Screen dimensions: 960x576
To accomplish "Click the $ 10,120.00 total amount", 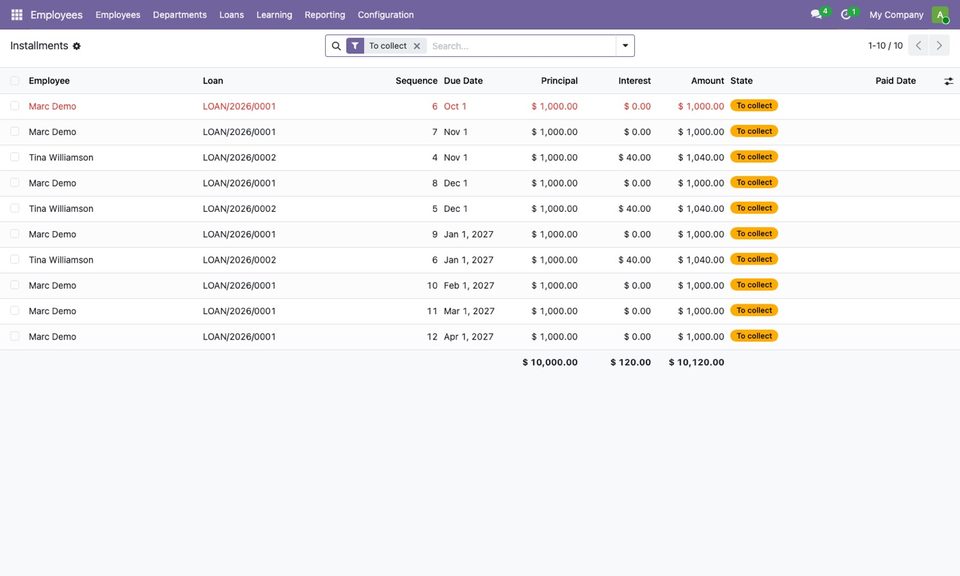I will click(x=696, y=362).
